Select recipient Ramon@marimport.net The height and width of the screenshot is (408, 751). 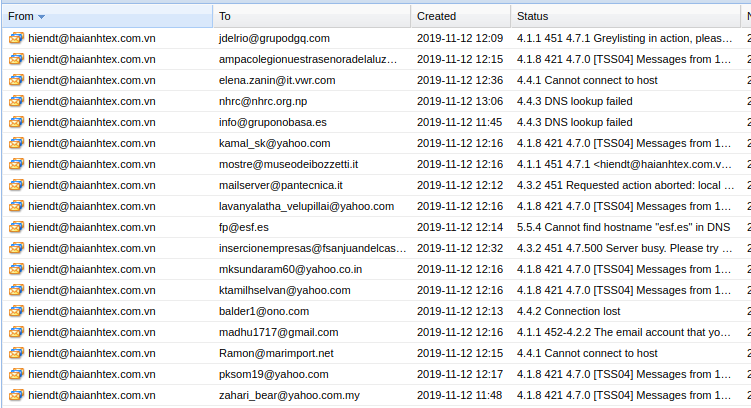pos(276,353)
